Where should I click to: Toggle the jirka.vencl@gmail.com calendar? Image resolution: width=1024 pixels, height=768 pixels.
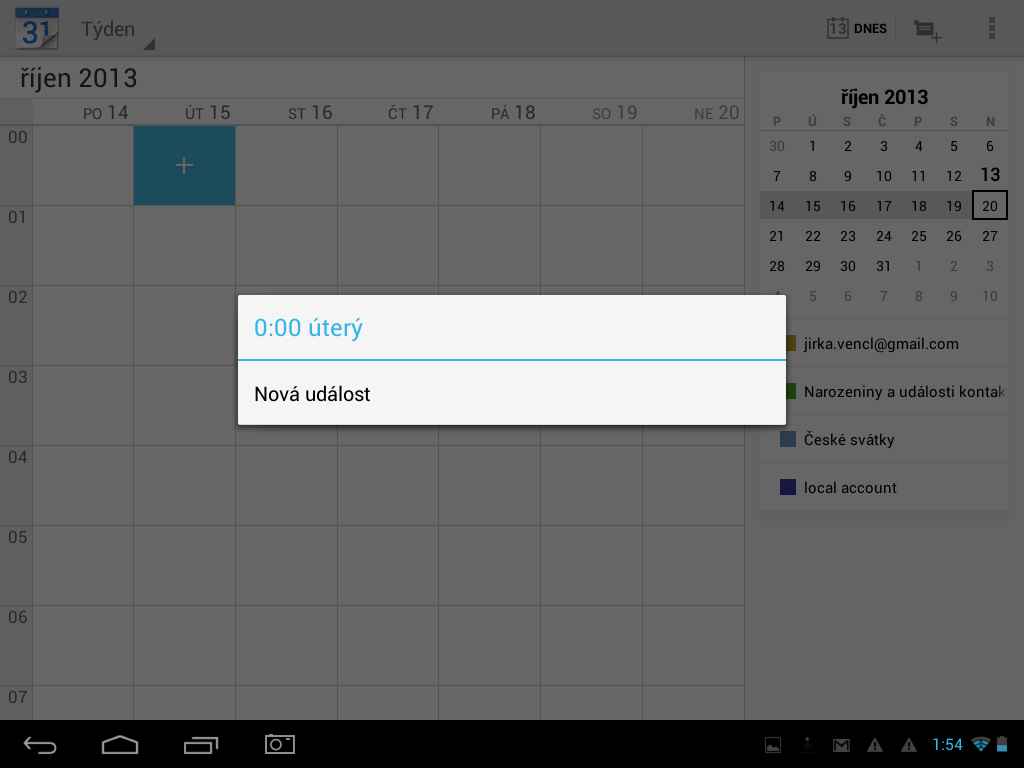[x=881, y=344]
